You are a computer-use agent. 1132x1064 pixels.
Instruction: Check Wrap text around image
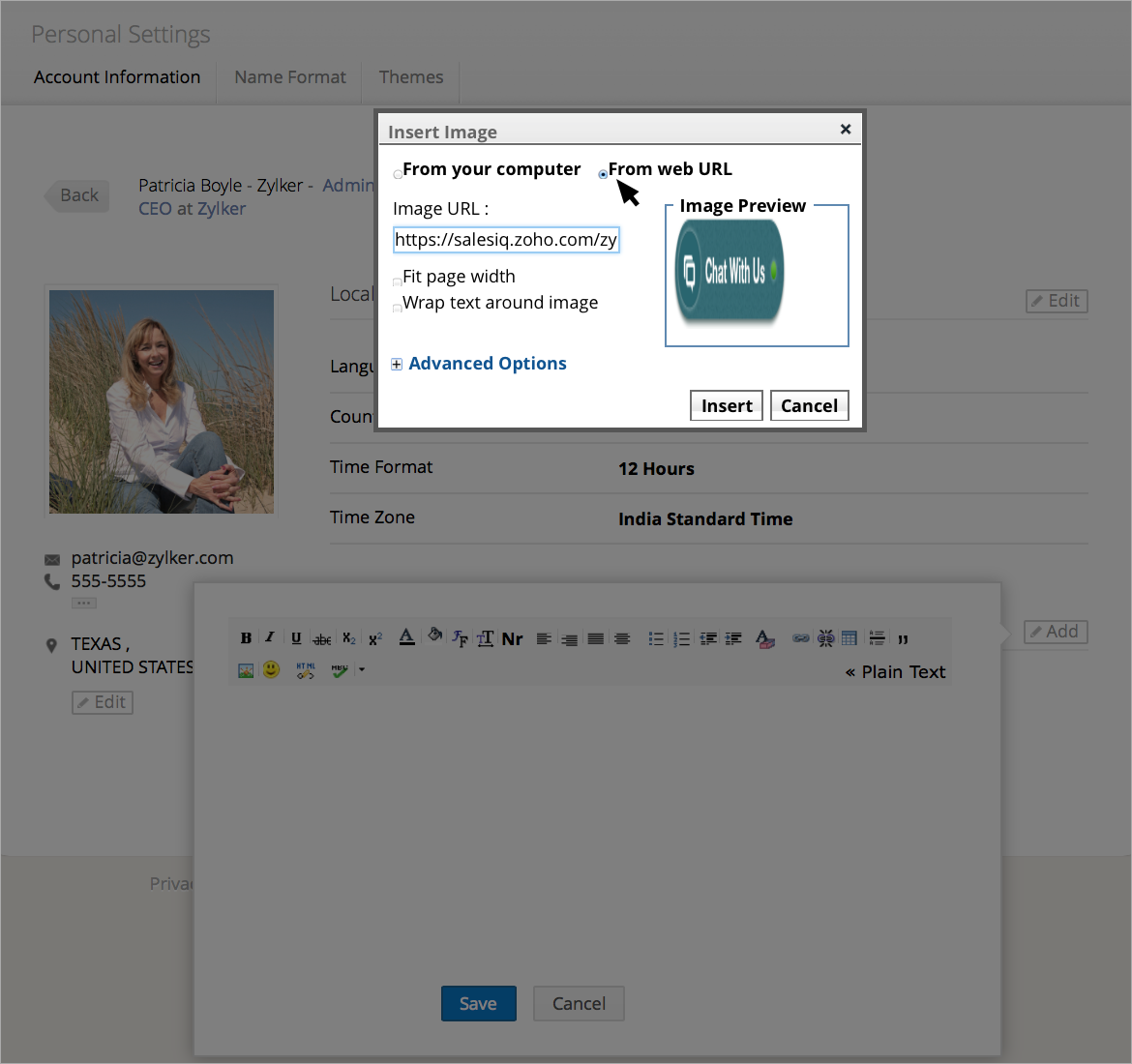coord(398,309)
